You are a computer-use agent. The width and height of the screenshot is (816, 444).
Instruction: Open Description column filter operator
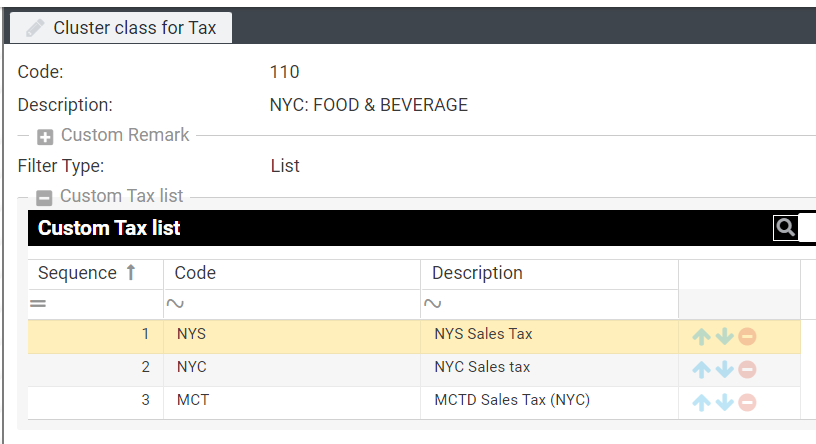(x=433, y=304)
